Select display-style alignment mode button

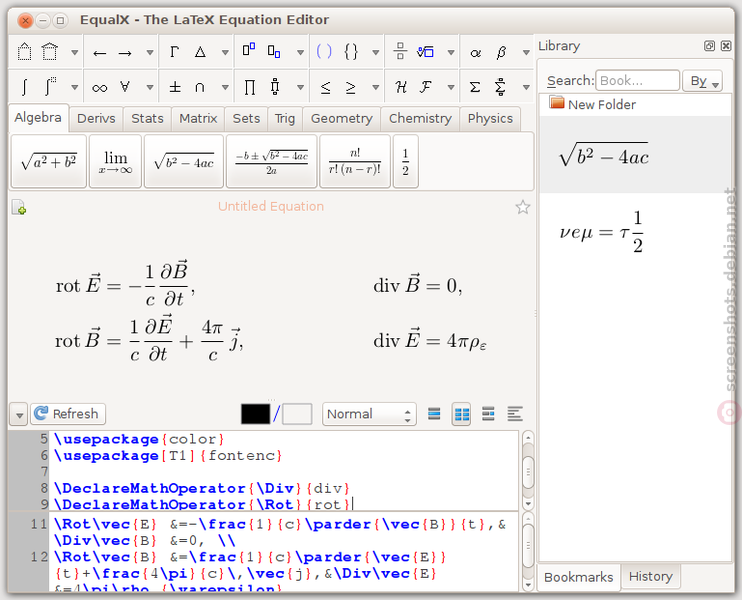pos(434,414)
